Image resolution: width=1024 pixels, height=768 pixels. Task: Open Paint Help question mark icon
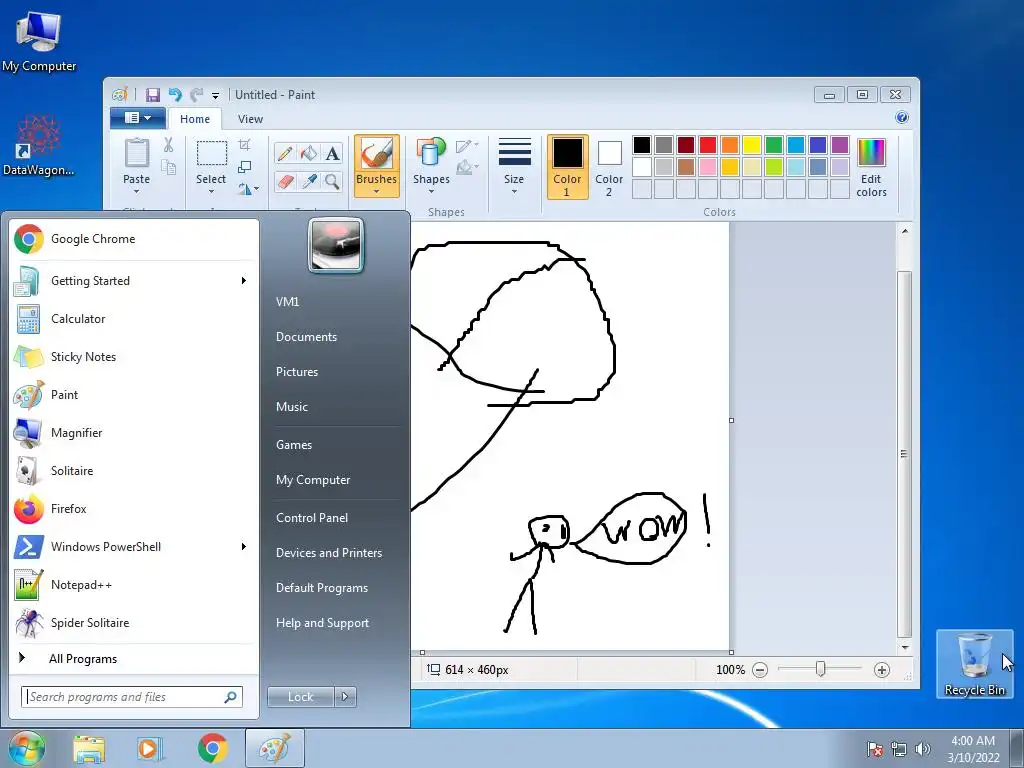click(902, 118)
